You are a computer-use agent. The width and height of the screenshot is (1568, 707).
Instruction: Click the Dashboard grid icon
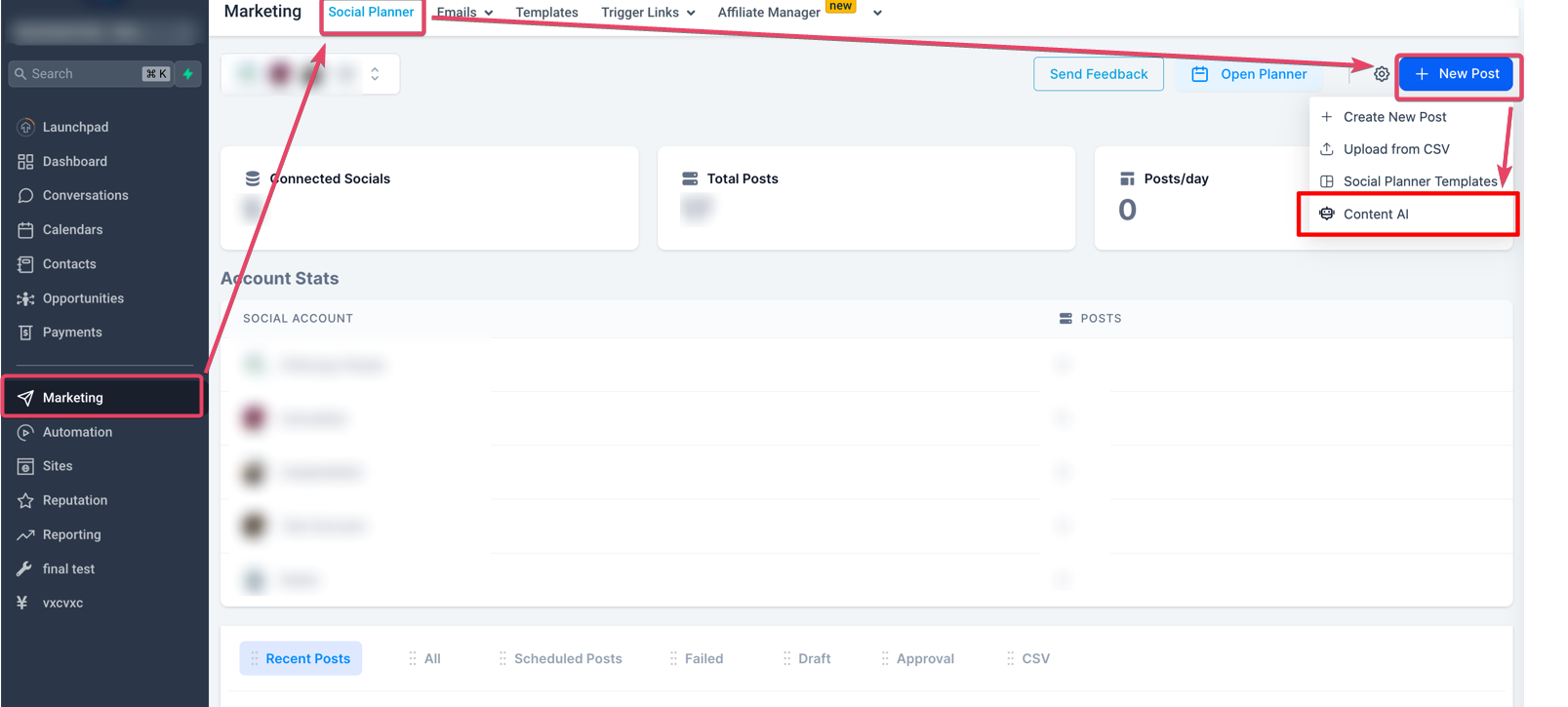coord(25,161)
